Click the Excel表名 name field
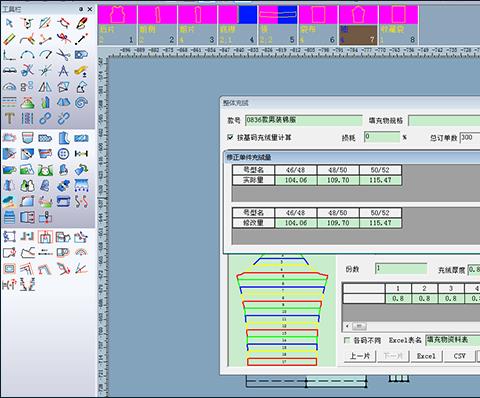480x398 pixels. click(x=453, y=340)
